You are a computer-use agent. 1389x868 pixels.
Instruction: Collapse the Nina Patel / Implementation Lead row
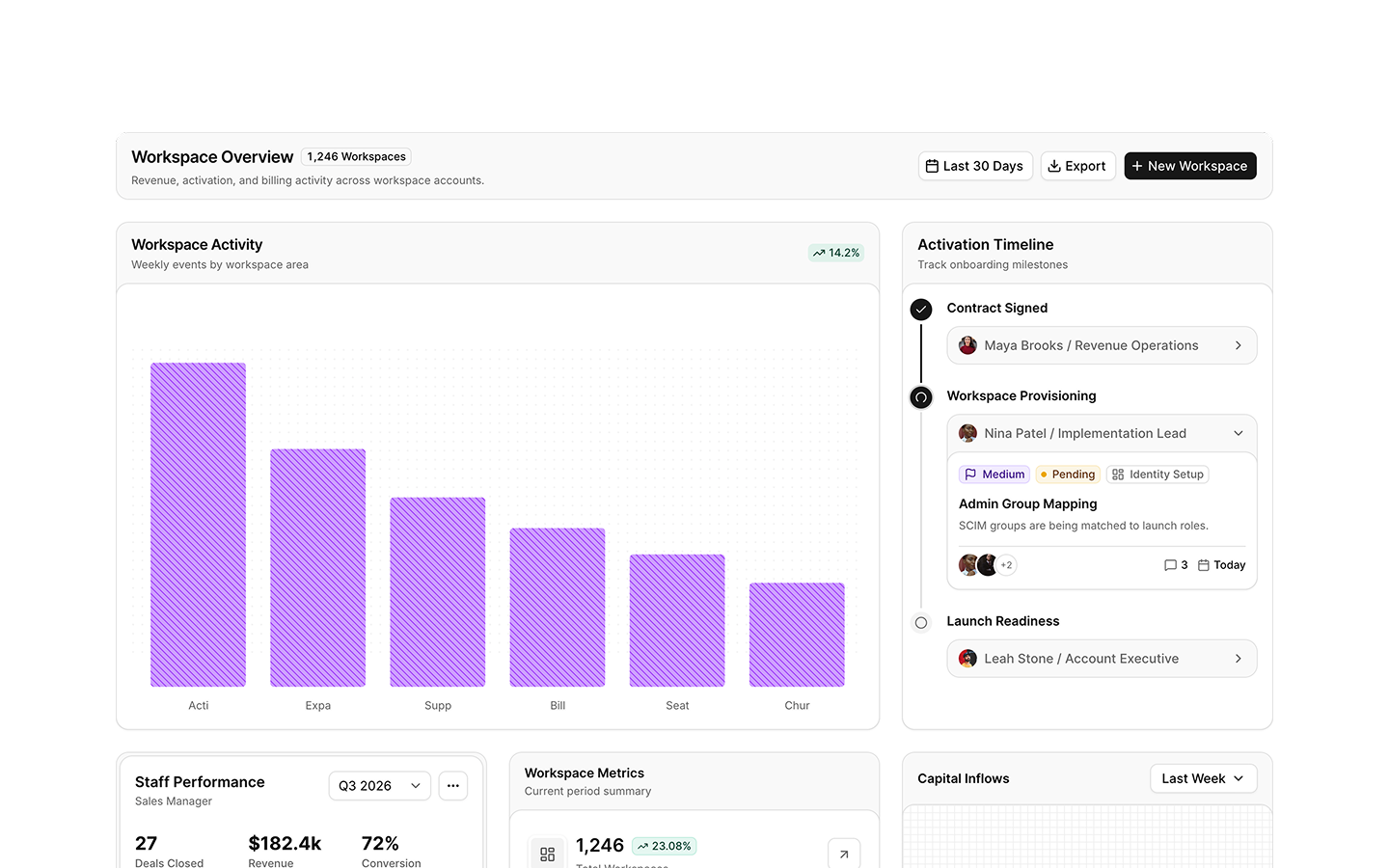tap(1102, 433)
